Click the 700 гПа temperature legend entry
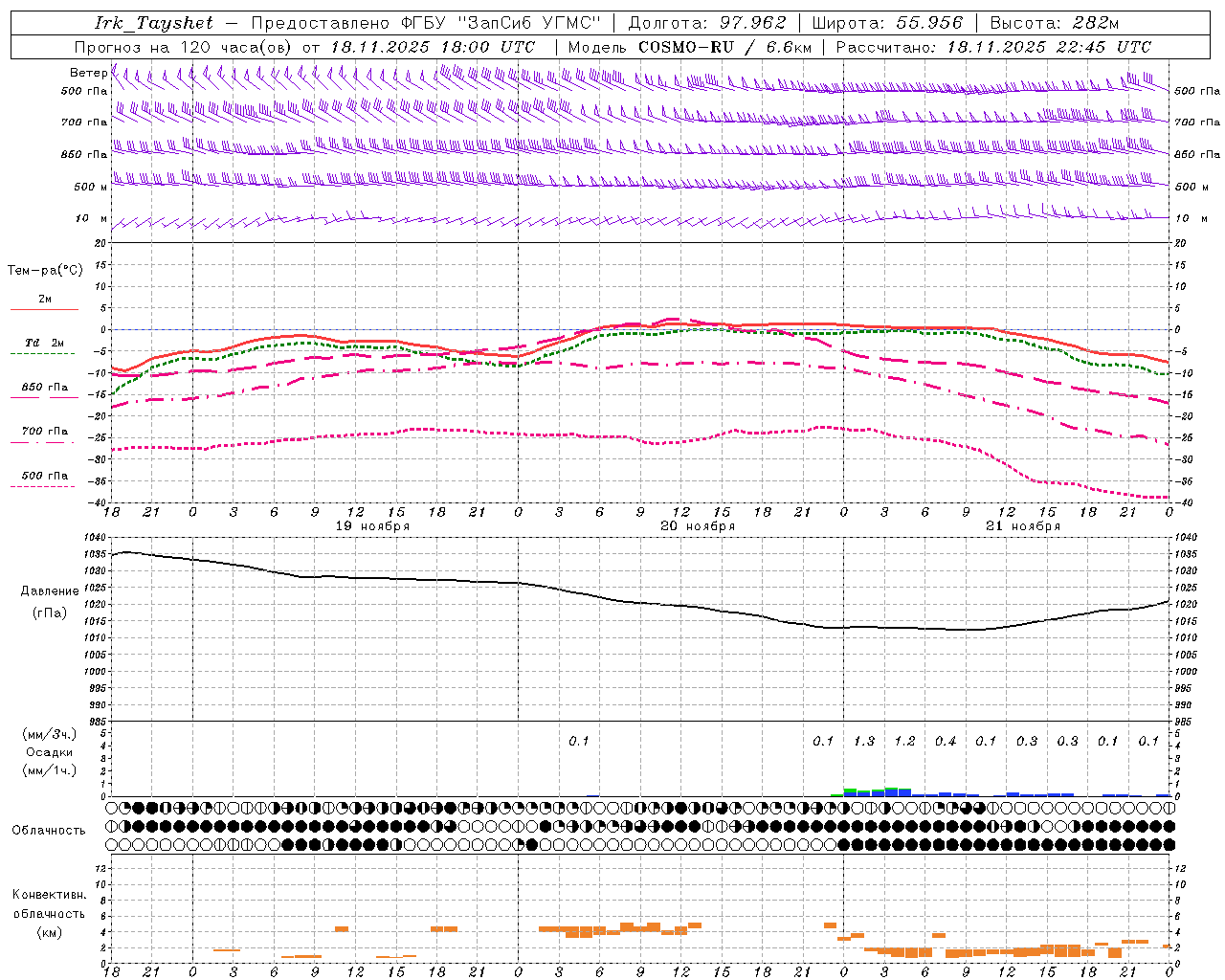The height and width of the screenshot is (980, 1225). coord(45,432)
